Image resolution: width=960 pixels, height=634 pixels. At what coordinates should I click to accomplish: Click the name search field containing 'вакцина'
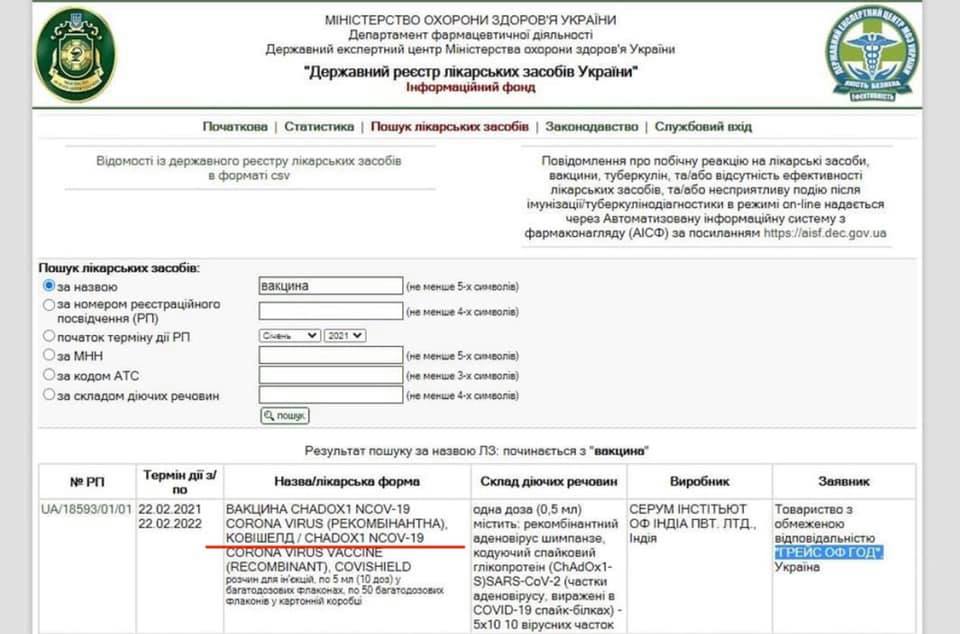click(330, 286)
